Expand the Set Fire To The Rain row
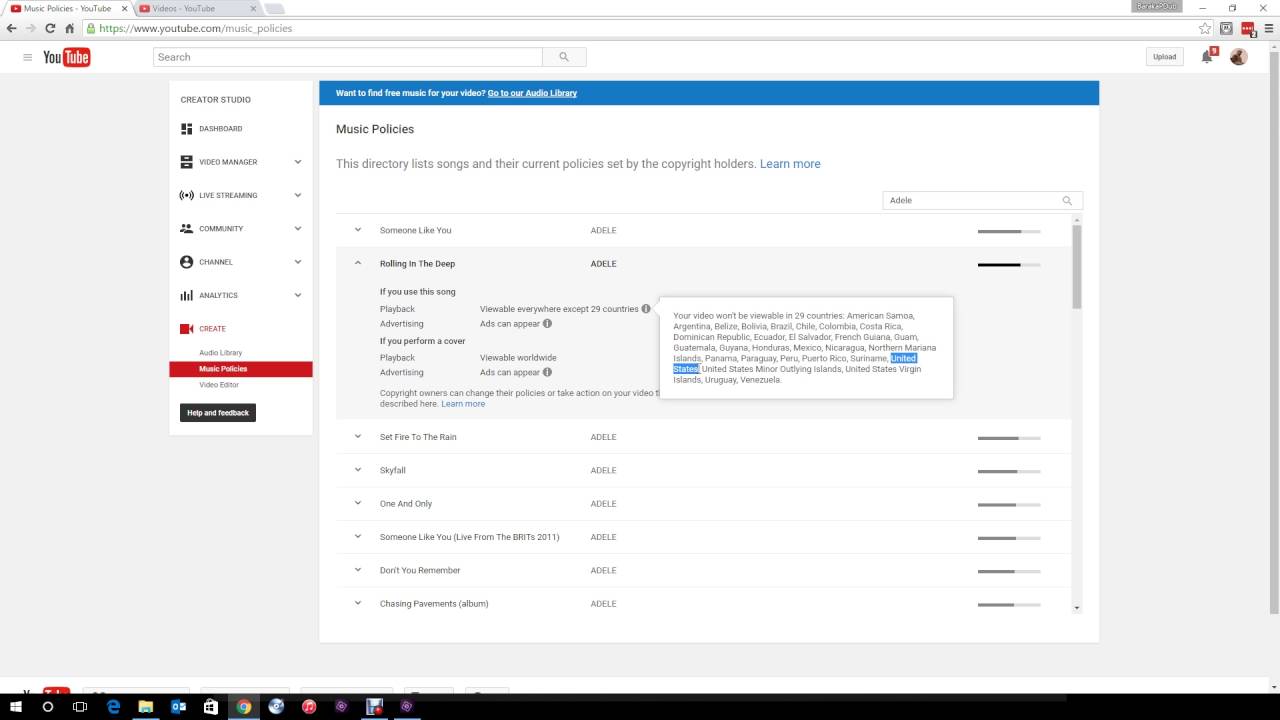Image resolution: width=1280 pixels, height=720 pixels. 358,437
